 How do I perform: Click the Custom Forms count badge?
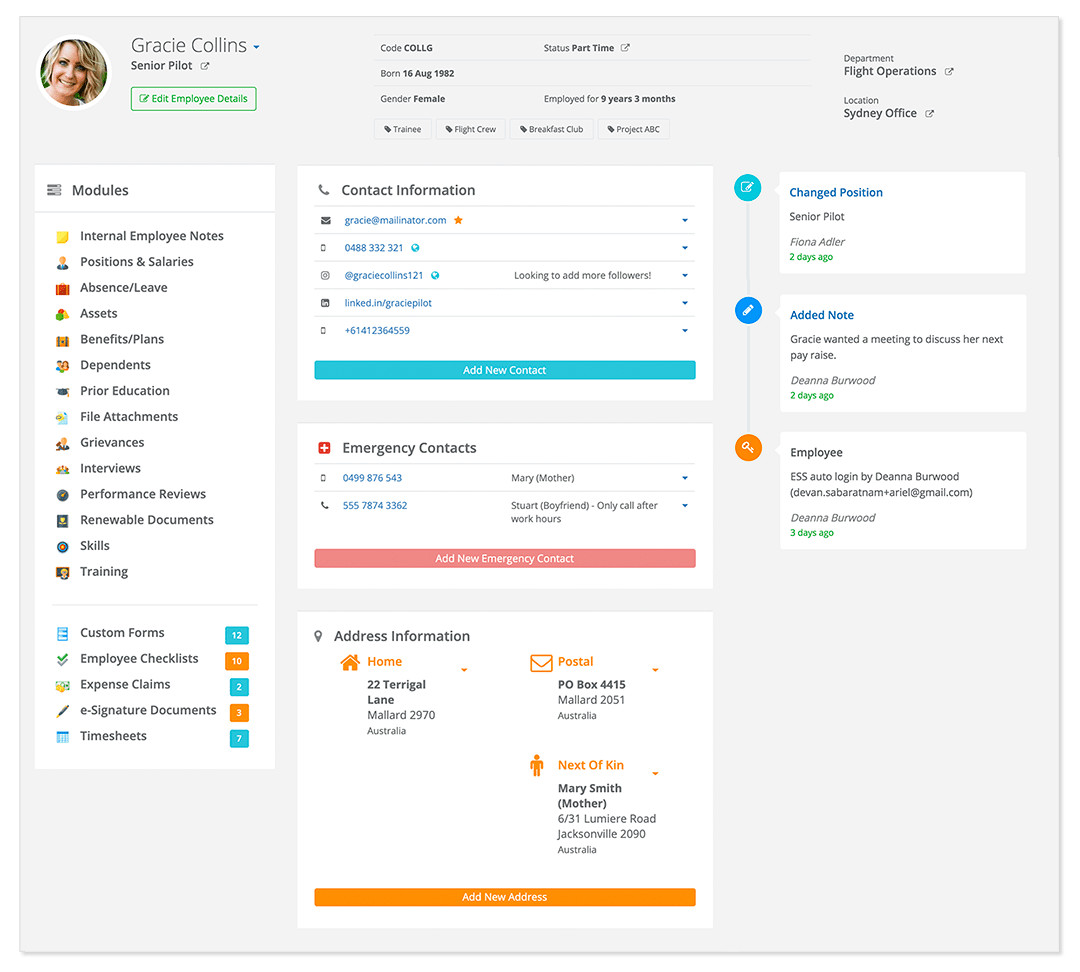(236, 635)
